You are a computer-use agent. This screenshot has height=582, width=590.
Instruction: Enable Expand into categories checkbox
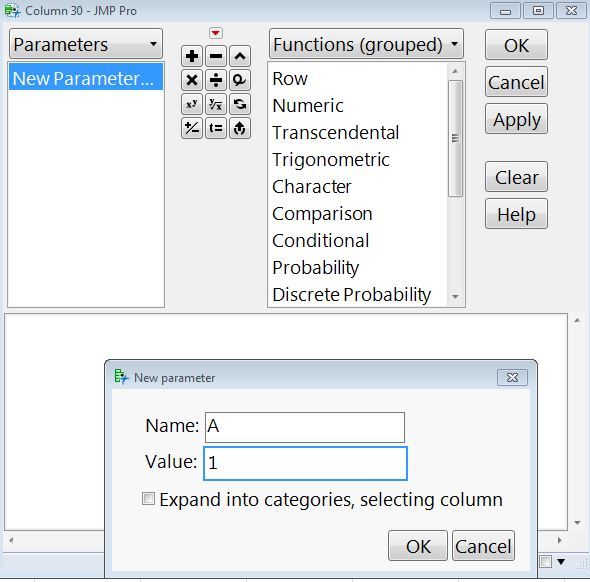click(148, 499)
